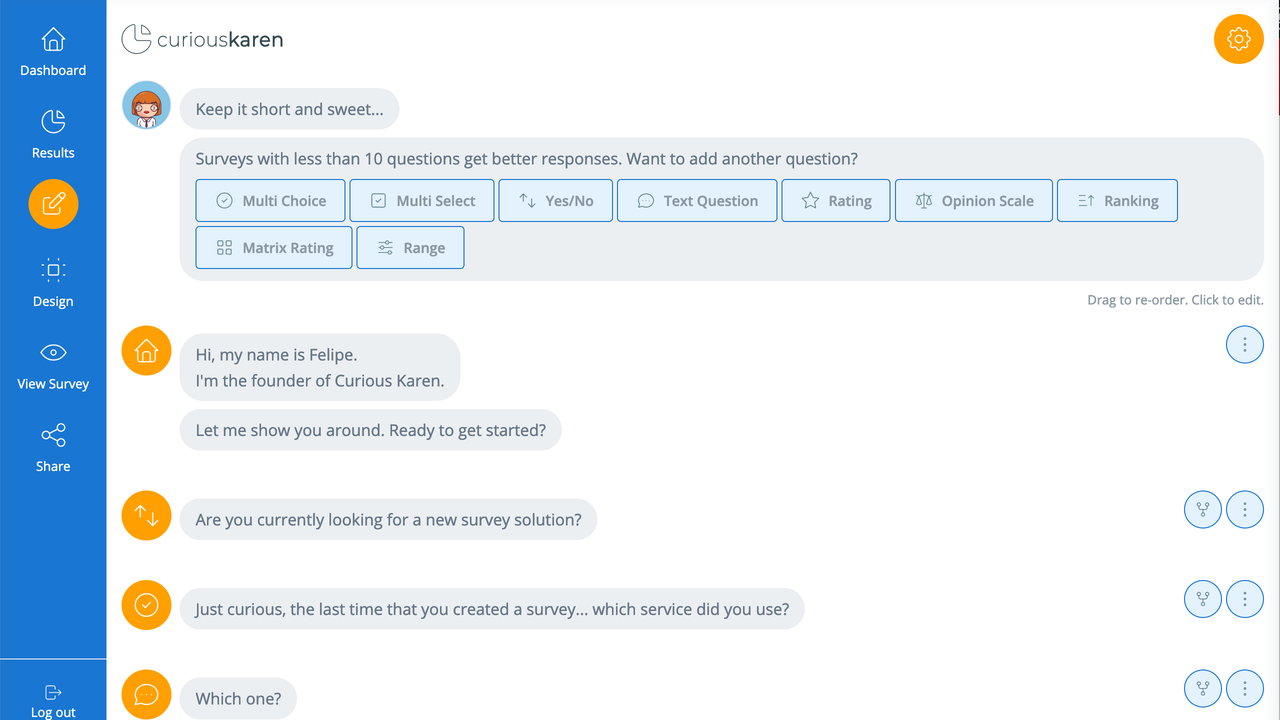Open the welcome message options menu
The height and width of the screenshot is (720, 1280).
tap(1244, 345)
